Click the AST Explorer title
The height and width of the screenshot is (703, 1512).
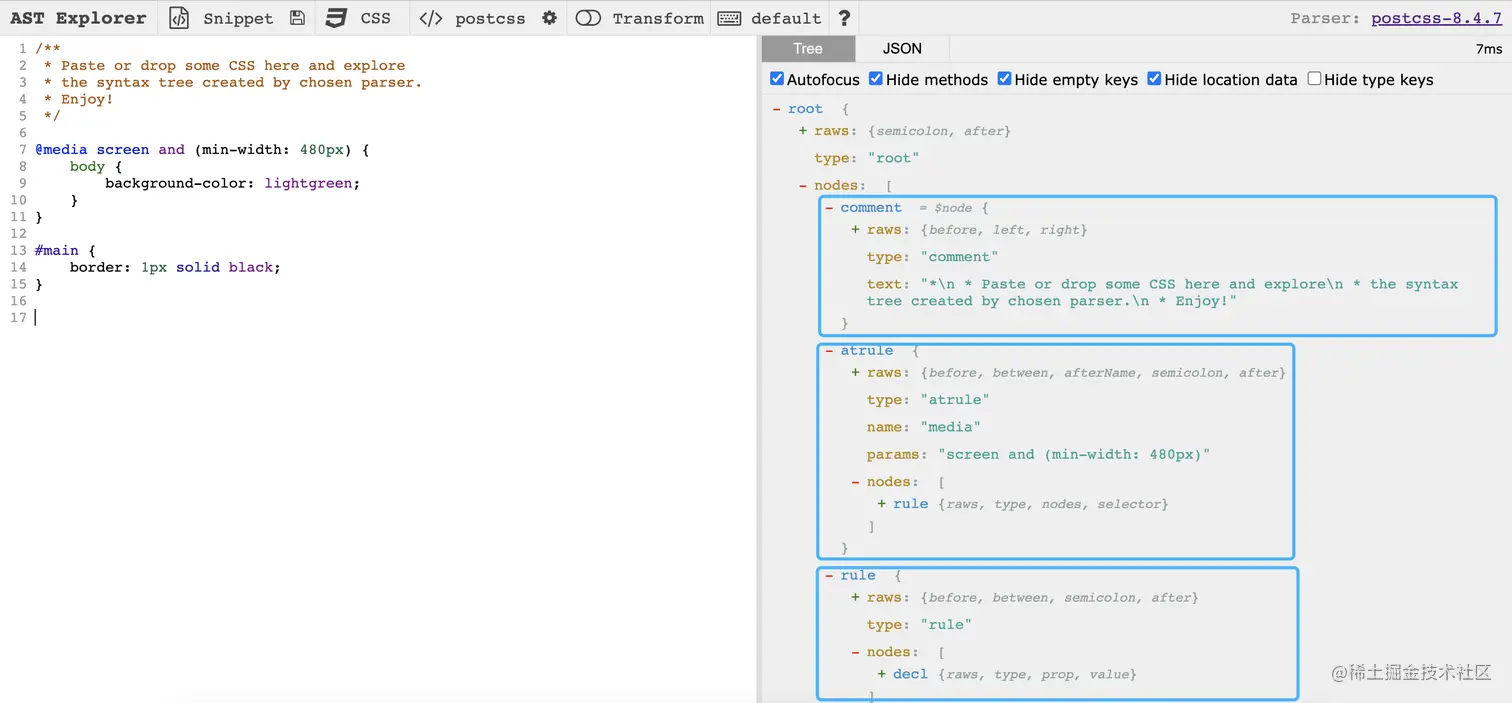click(75, 17)
